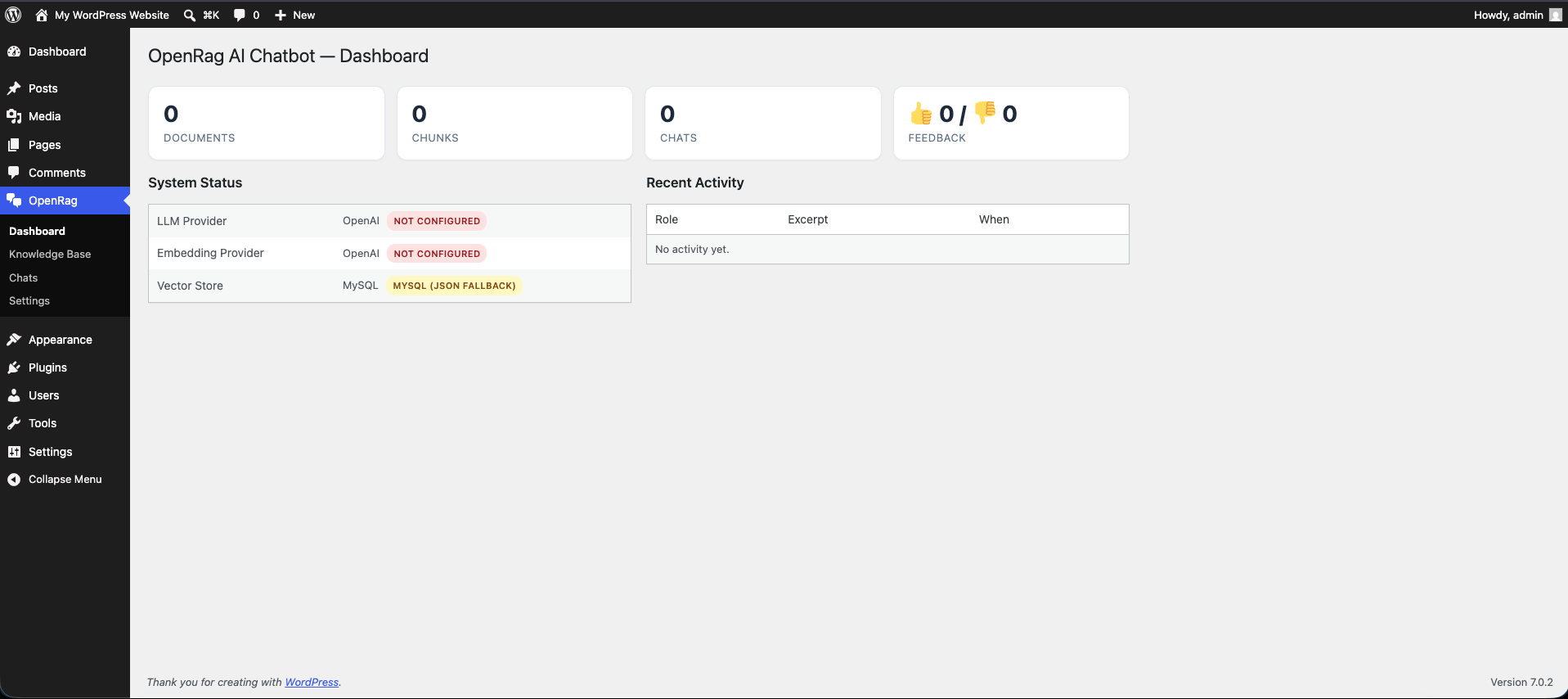Click the Comments icon in sidebar
The width and height of the screenshot is (1568, 699).
[x=14, y=173]
